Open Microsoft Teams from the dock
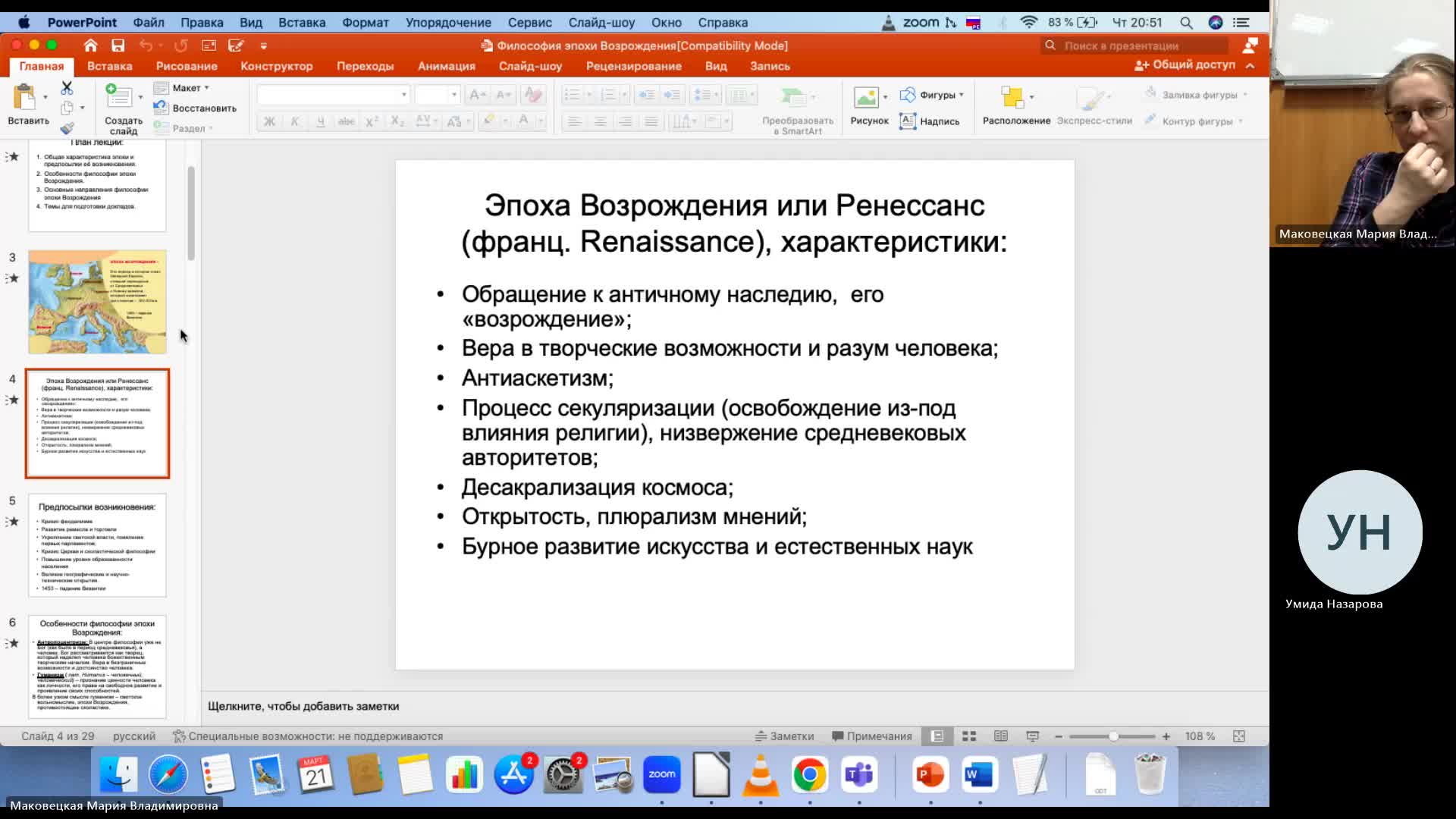Screen dimensions: 1456x819 859,774
